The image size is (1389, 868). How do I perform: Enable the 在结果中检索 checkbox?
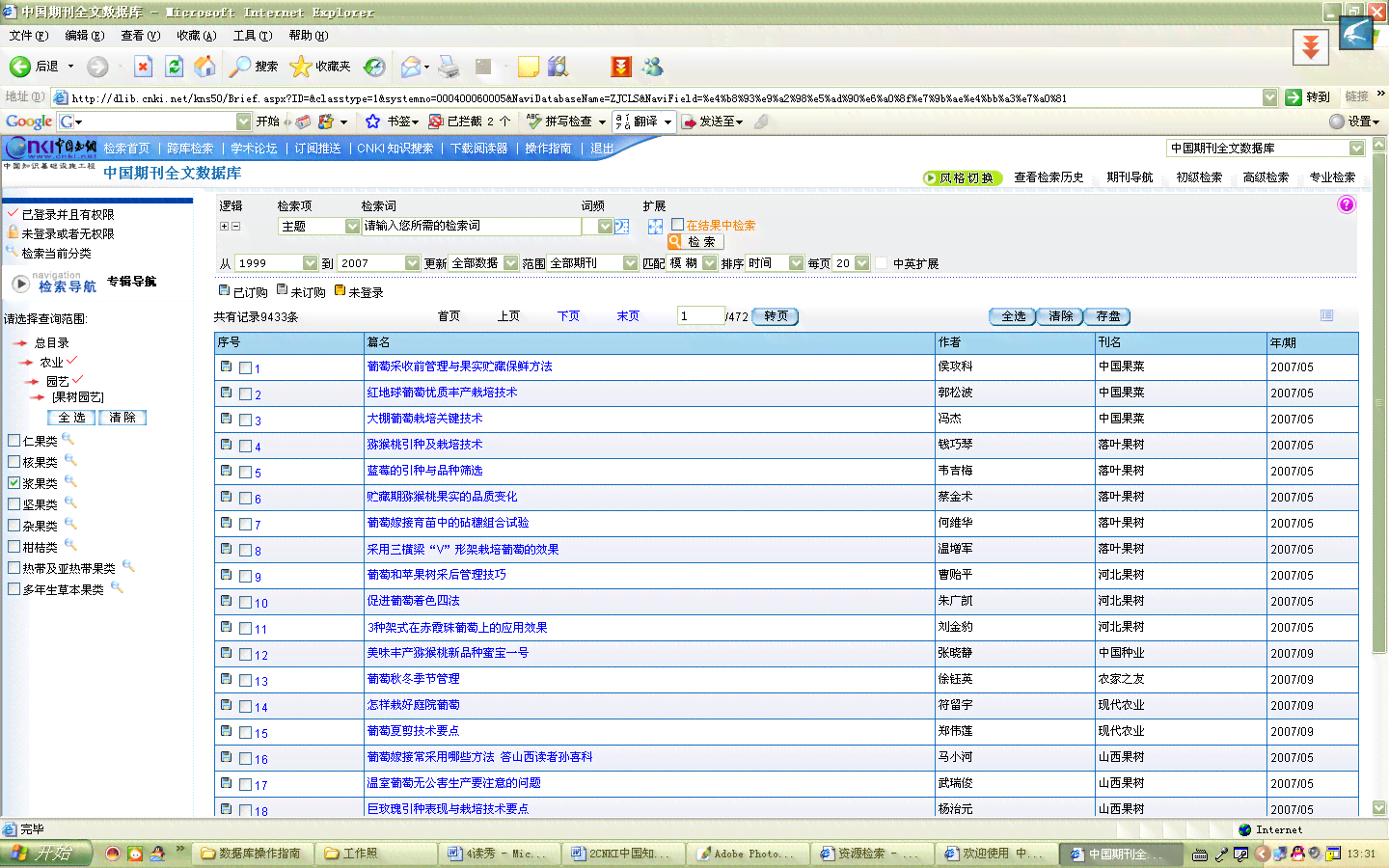(678, 225)
